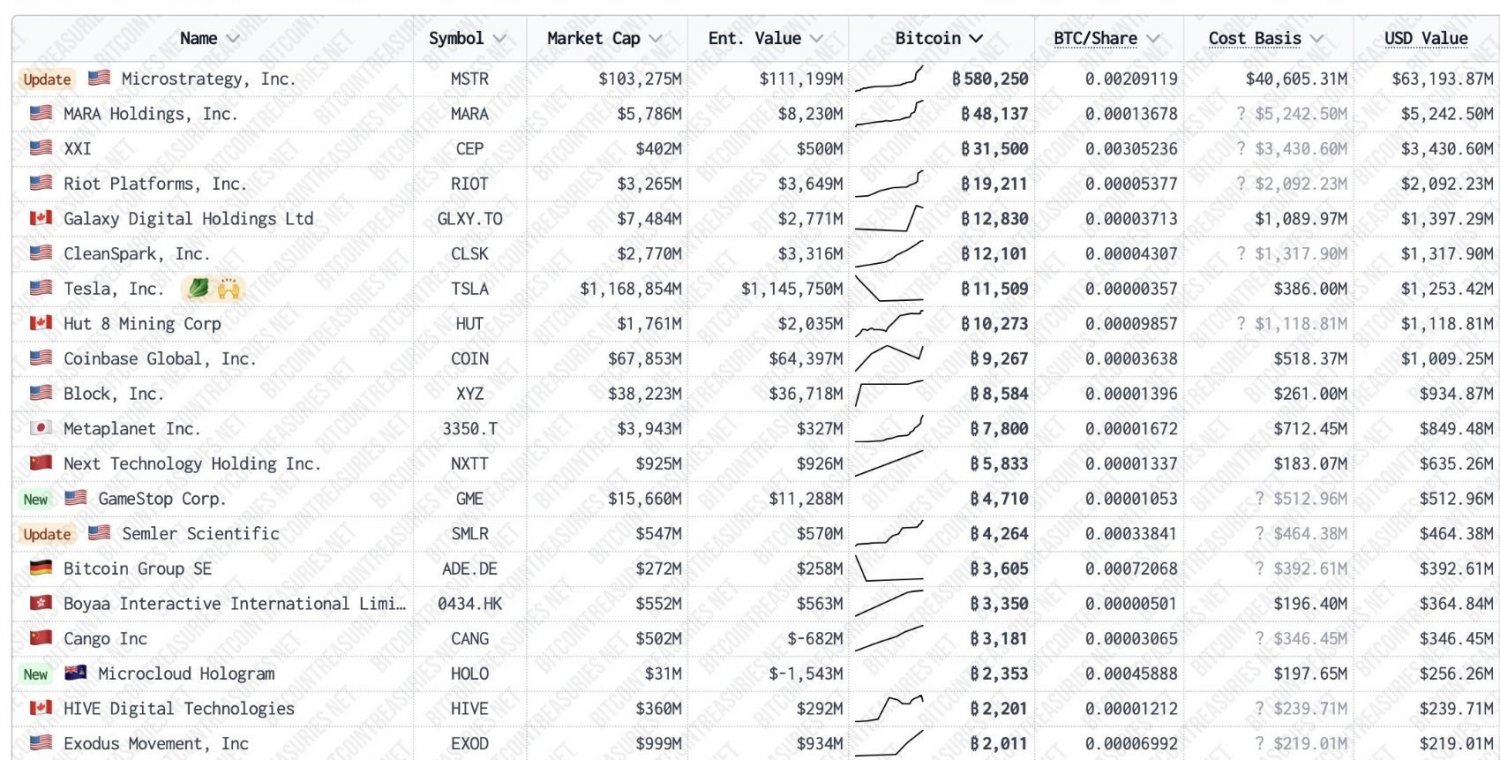Click the USD Value column header
1500x760 pixels.
click(1426, 38)
